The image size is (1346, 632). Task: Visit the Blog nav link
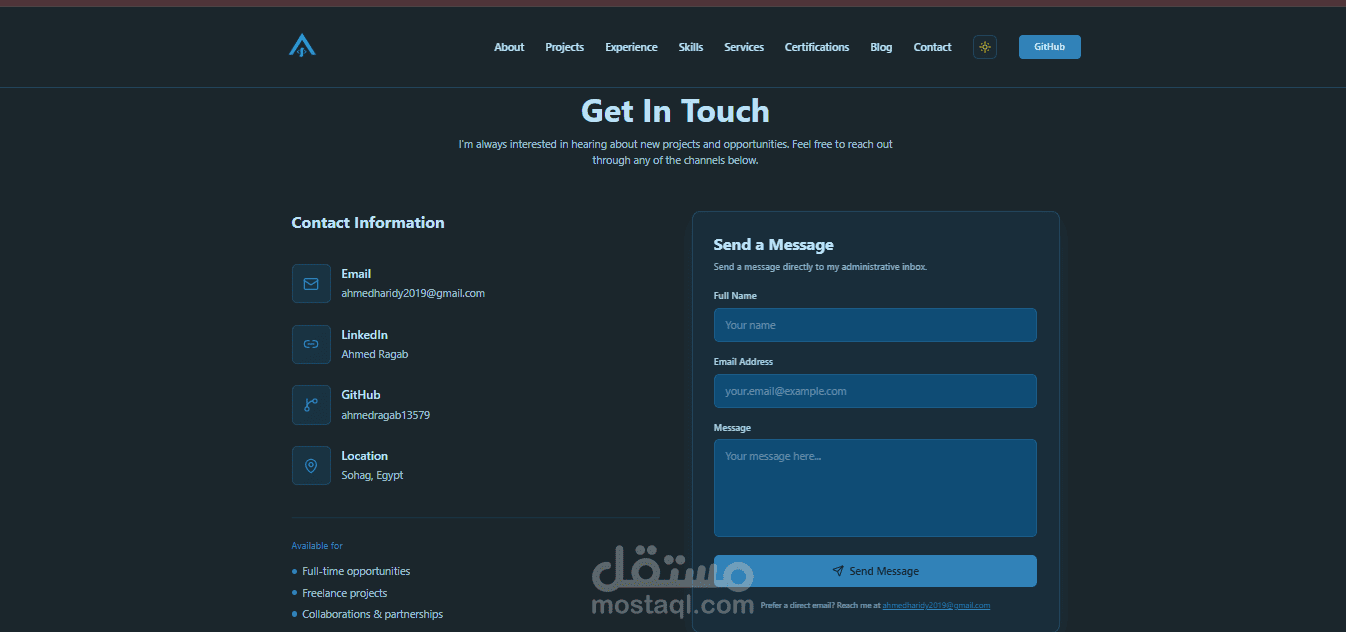point(881,47)
